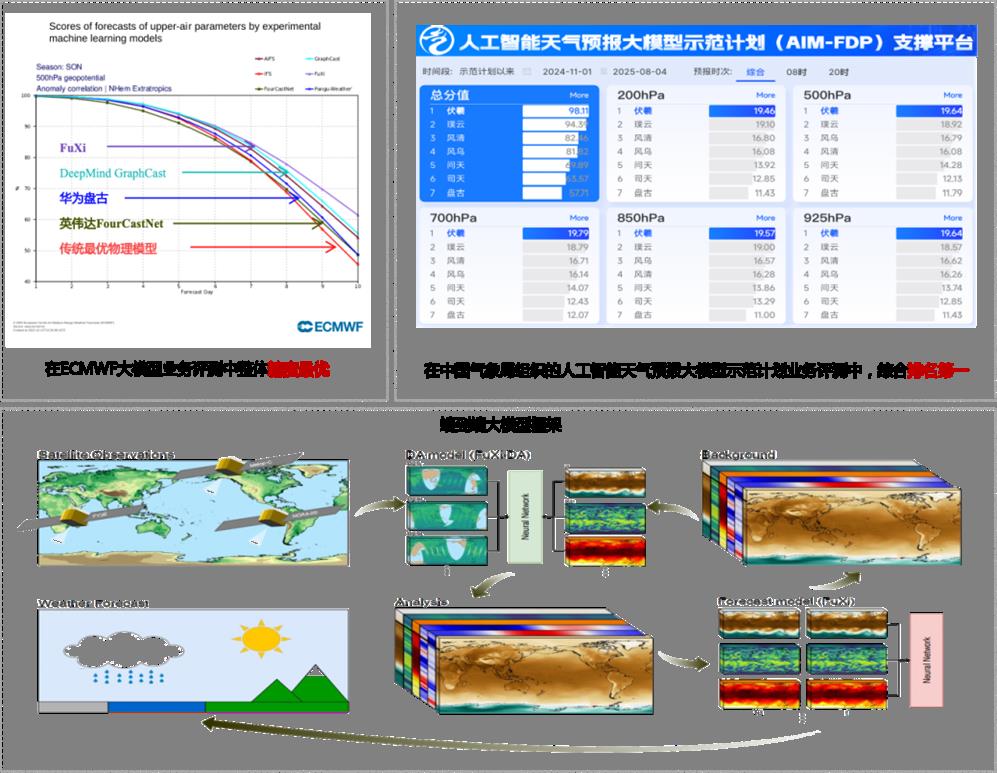
Task: Click the AIM-FDP platform logo icon
Action: coord(436,41)
